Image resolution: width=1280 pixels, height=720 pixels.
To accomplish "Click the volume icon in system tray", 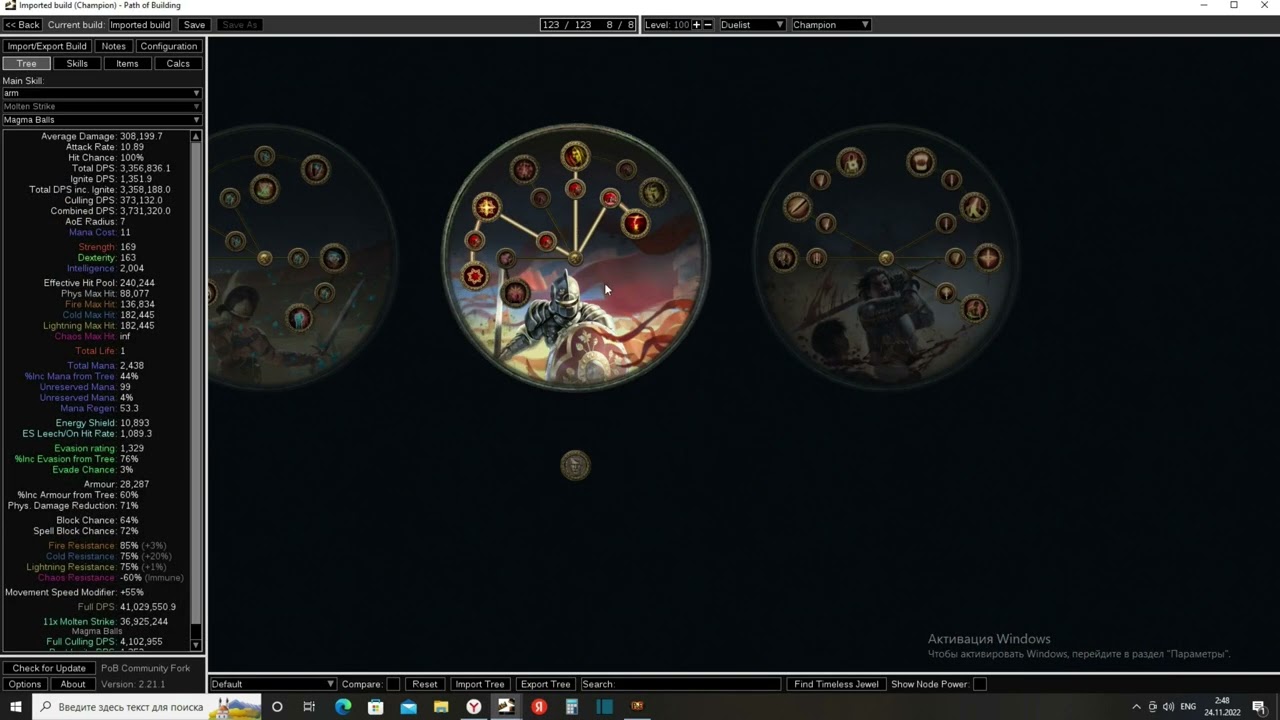I will point(1168,707).
